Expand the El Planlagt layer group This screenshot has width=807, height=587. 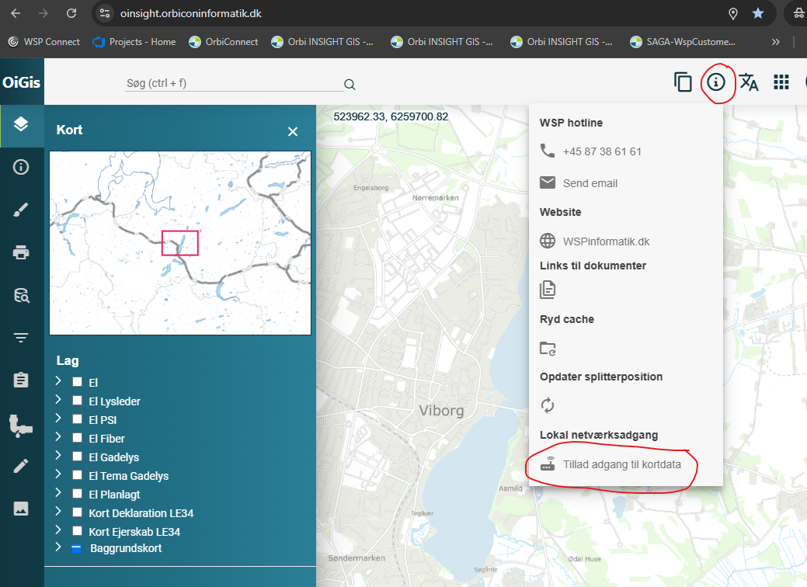(58, 492)
